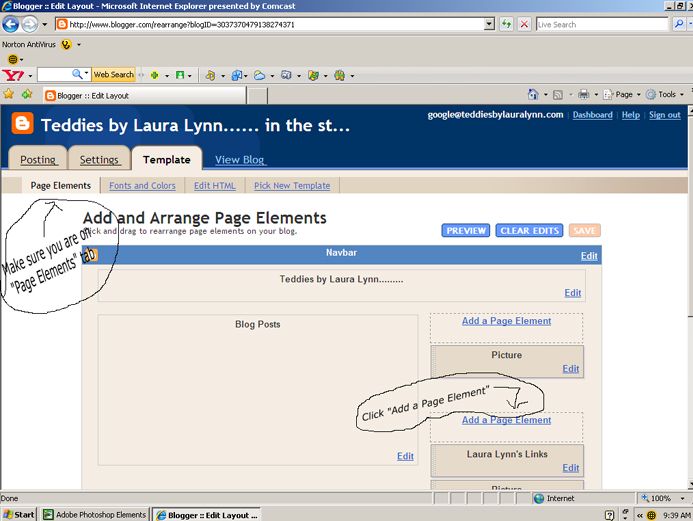693x521 pixels.
Task: Switch to the Posting tab
Action: (38, 159)
